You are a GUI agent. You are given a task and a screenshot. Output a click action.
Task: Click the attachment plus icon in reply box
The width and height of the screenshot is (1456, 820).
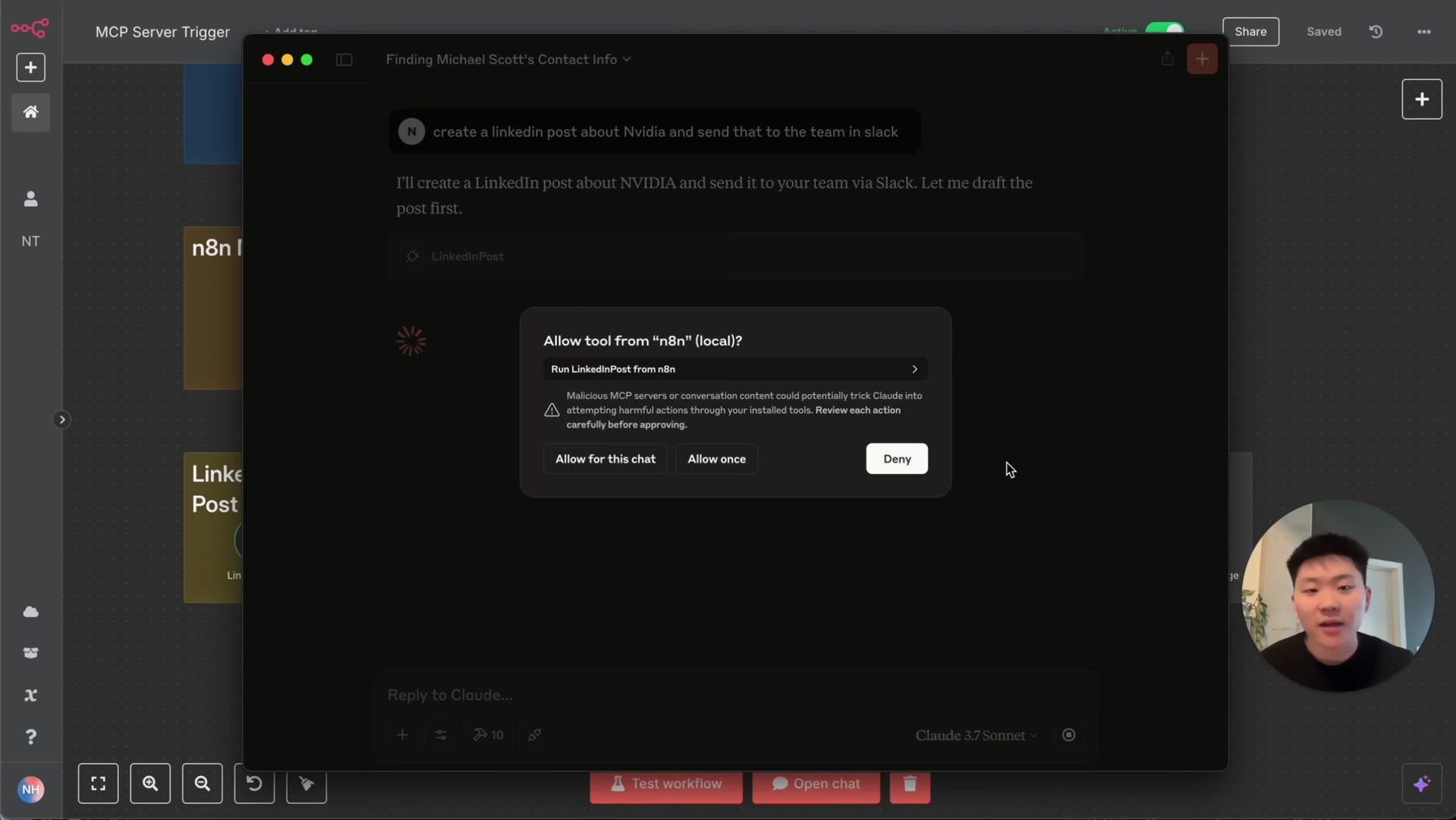tap(402, 735)
